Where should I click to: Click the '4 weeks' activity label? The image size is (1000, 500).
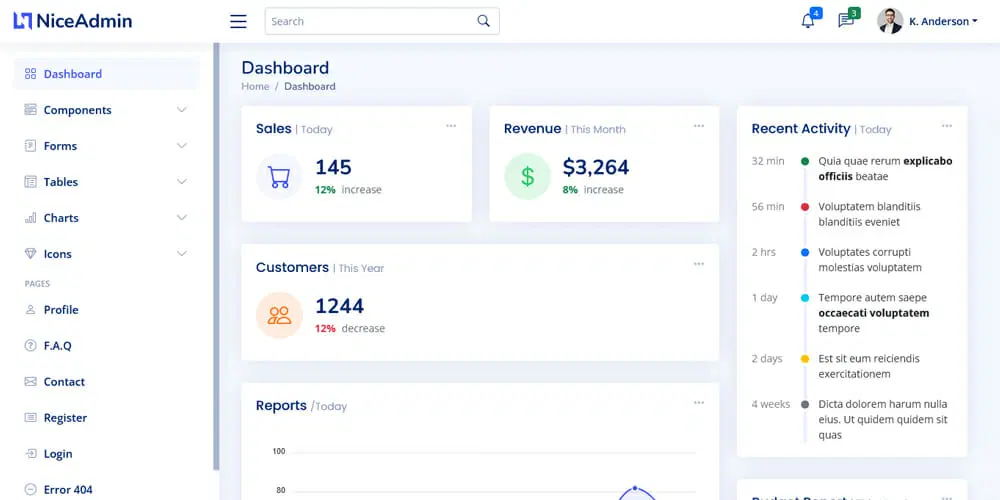[x=770, y=404]
